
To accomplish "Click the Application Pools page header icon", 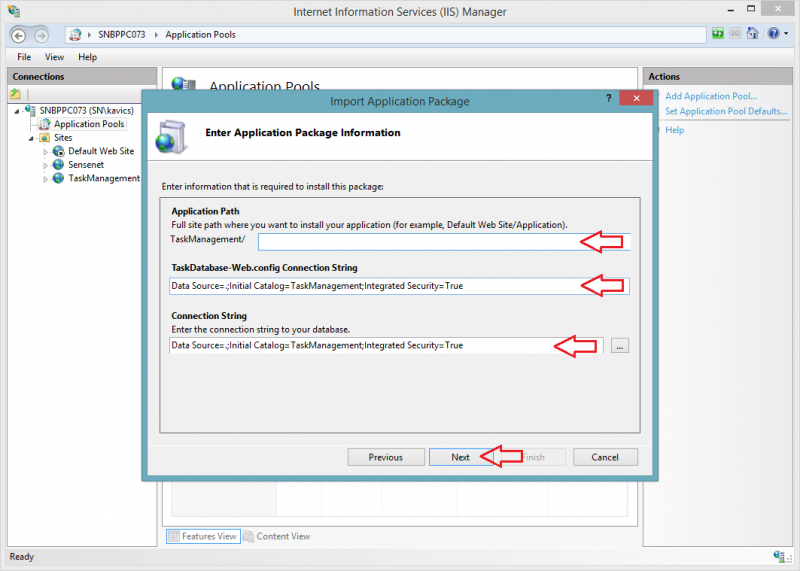I will (x=183, y=83).
